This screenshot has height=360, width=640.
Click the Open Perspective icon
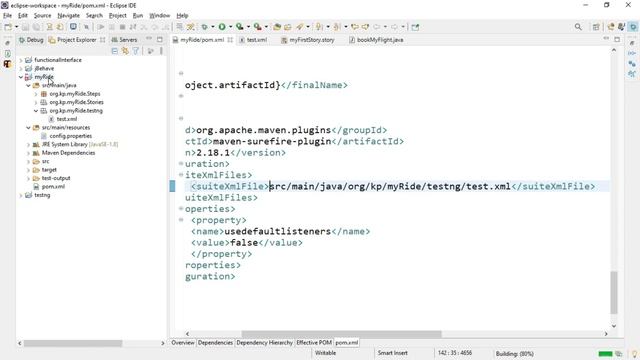(596, 27)
